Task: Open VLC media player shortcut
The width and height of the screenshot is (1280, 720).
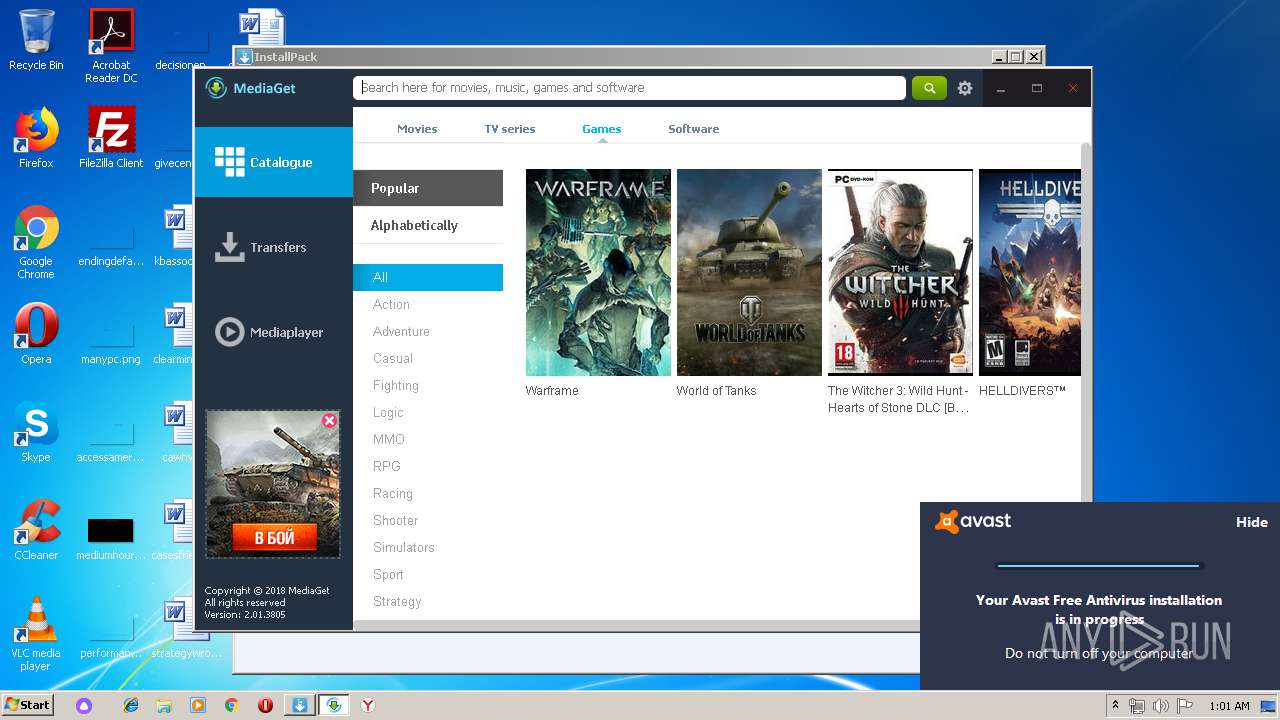Action: (x=36, y=634)
